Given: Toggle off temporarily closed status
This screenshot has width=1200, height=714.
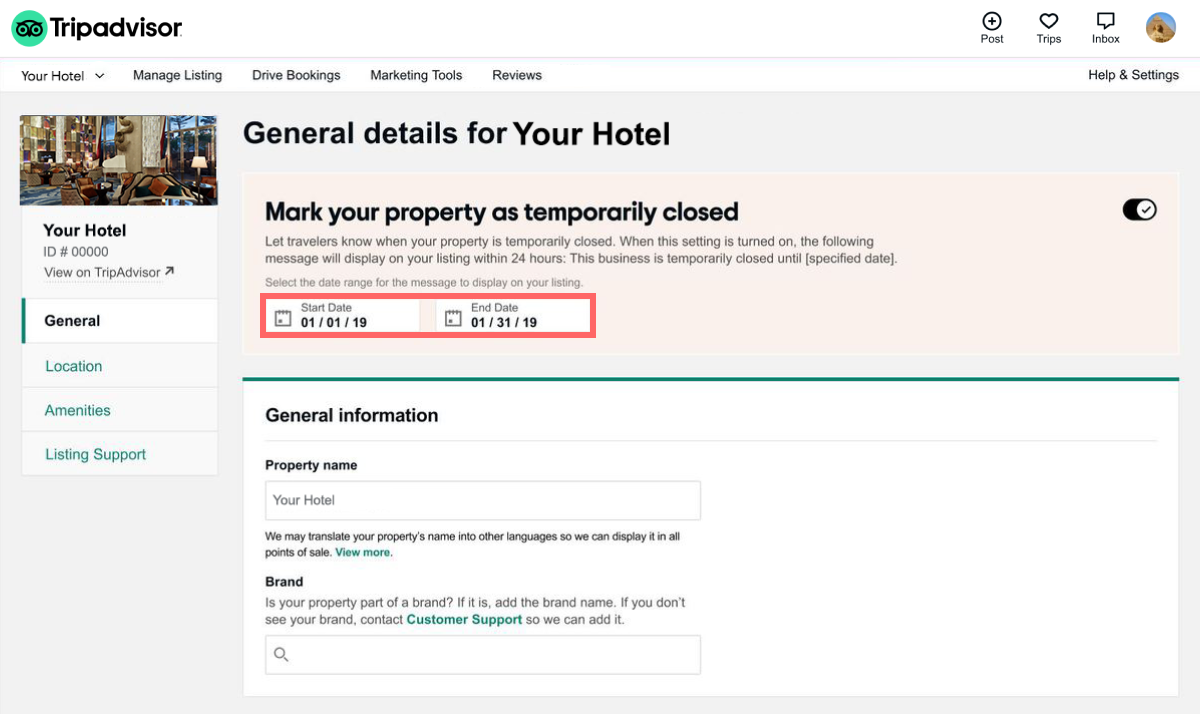Looking at the screenshot, I should tap(1139, 209).
